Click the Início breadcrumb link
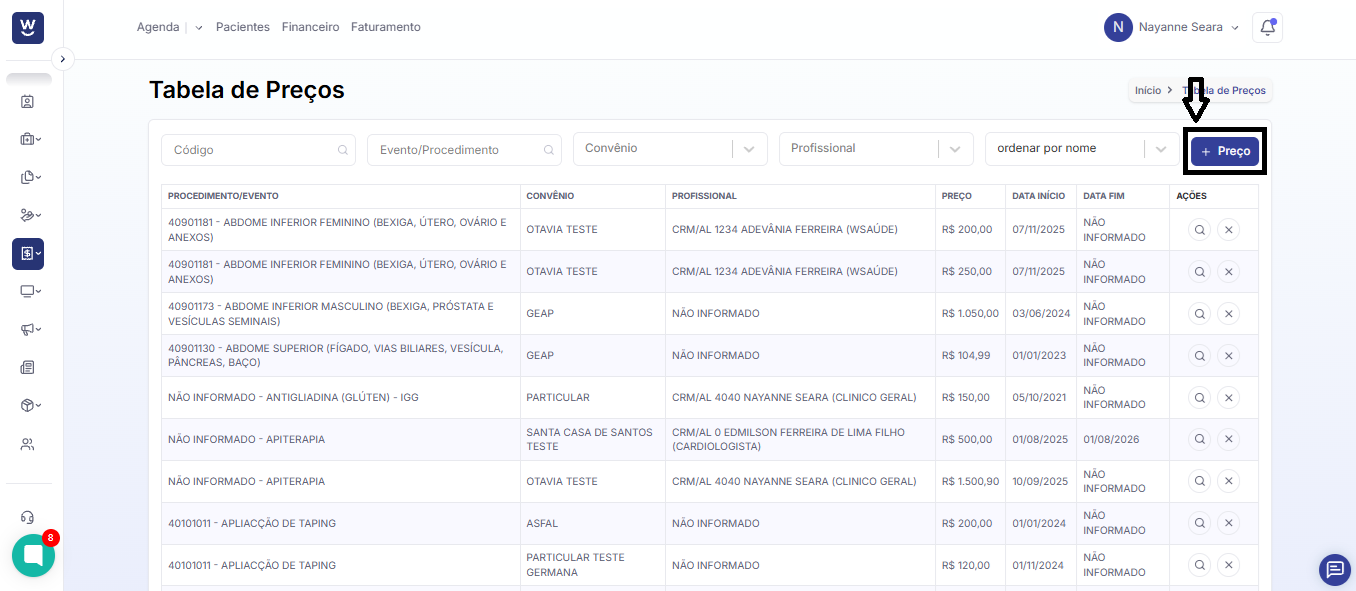1356x591 pixels. pyautogui.click(x=1148, y=90)
